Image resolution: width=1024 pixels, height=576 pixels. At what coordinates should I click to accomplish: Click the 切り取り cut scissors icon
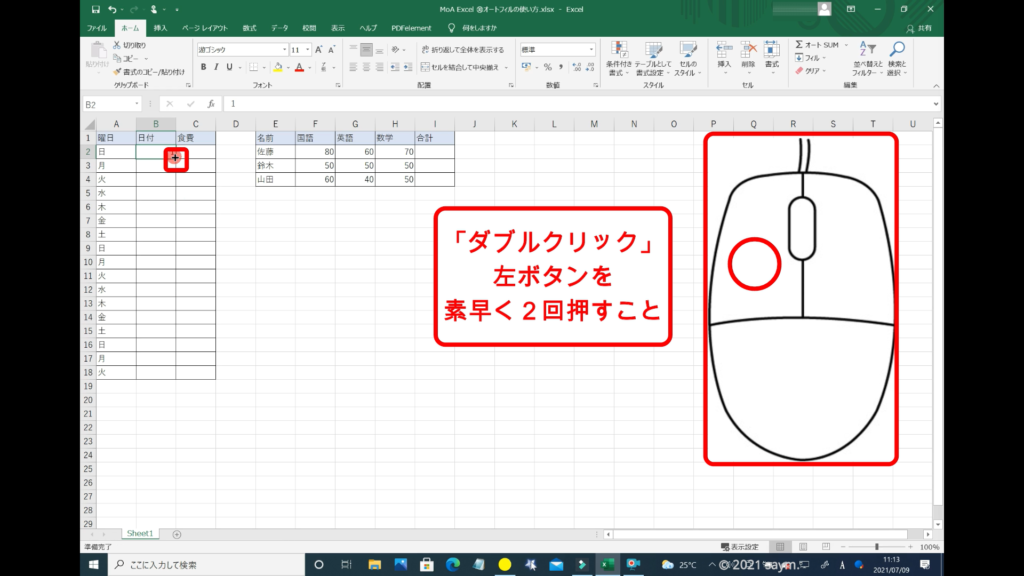(116, 45)
